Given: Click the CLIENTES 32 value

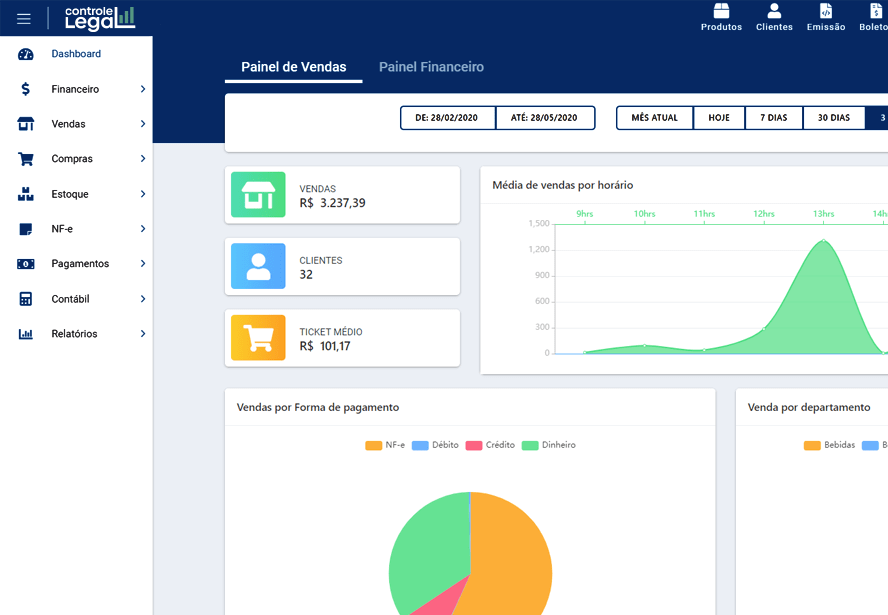Looking at the screenshot, I should click(x=306, y=275).
